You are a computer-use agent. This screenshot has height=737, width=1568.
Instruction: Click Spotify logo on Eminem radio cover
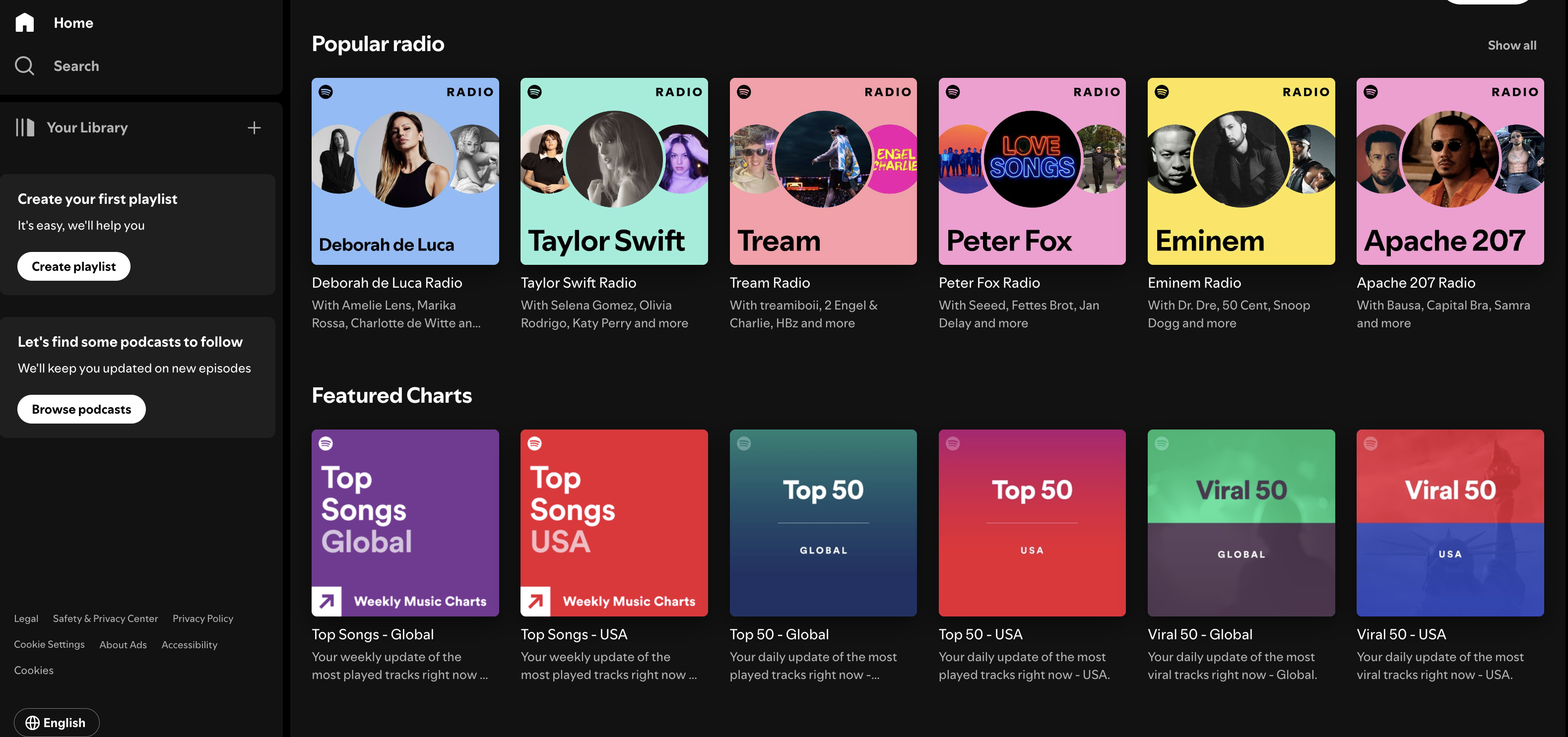(x=1162, y=92)
